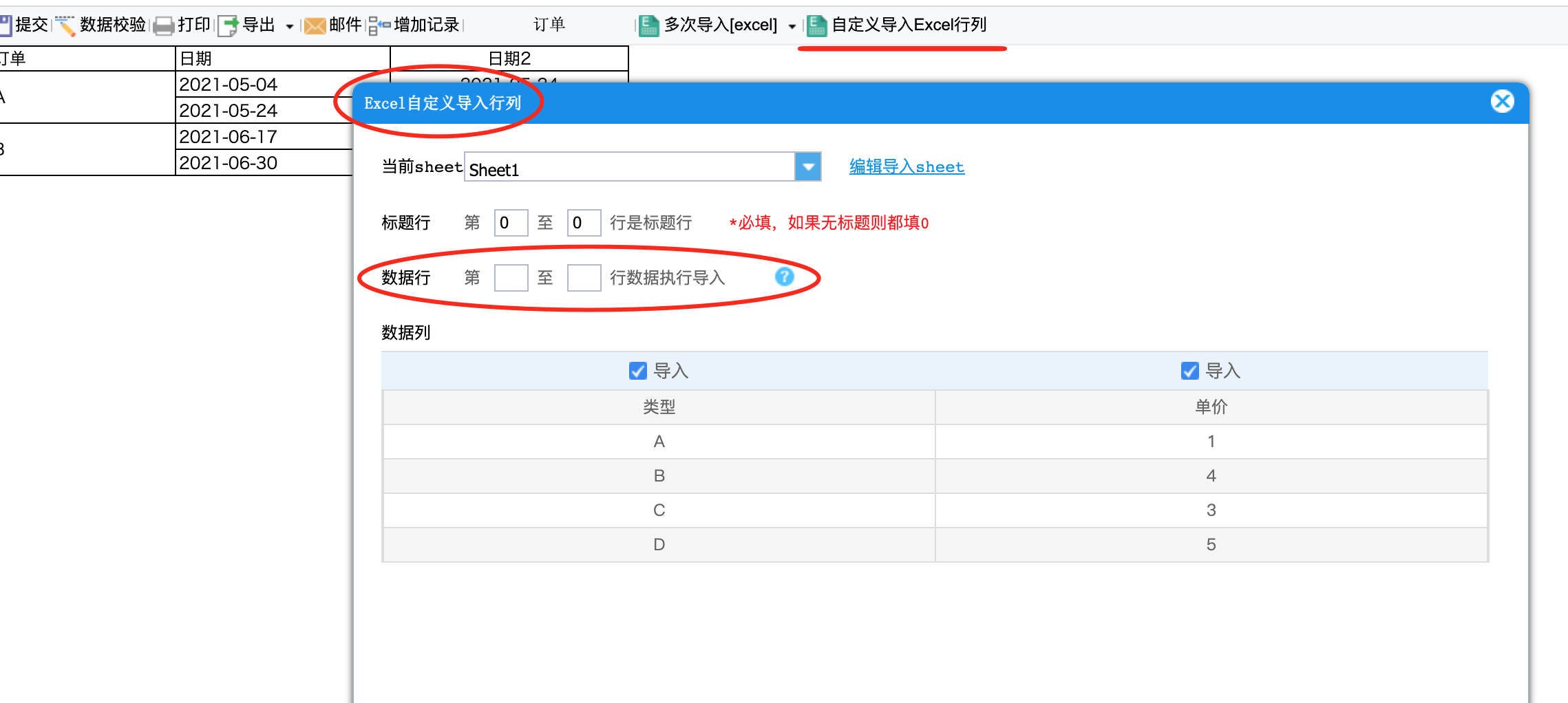1568x703 pixels.
Task: Click date cell 2021-06-30 in background table
Action: [265, 163]
